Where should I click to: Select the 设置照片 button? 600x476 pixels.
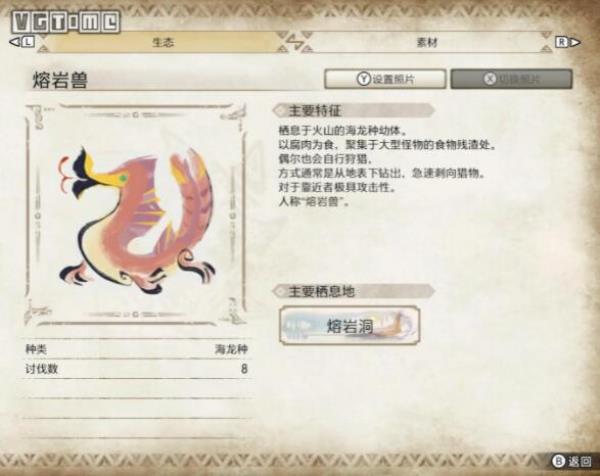coord(385,79)
